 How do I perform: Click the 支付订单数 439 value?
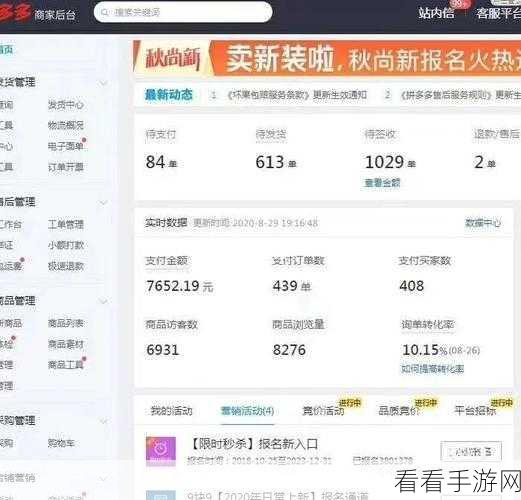coord(292,286)
